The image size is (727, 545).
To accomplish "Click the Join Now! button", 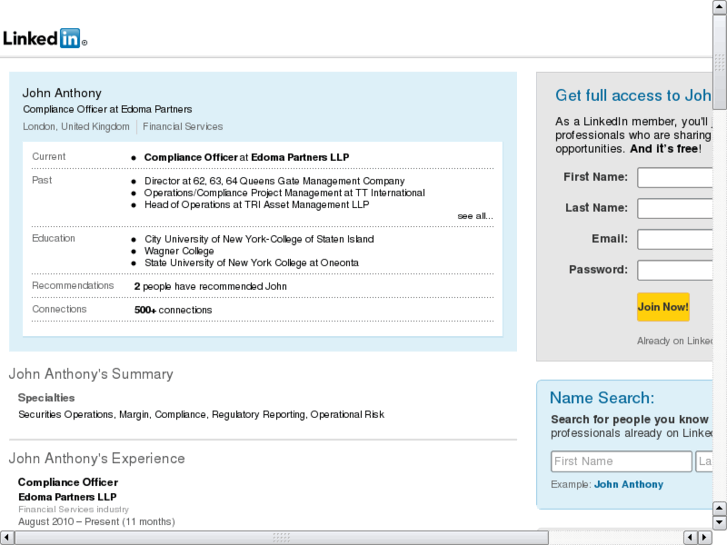I will tap(663, 307).
